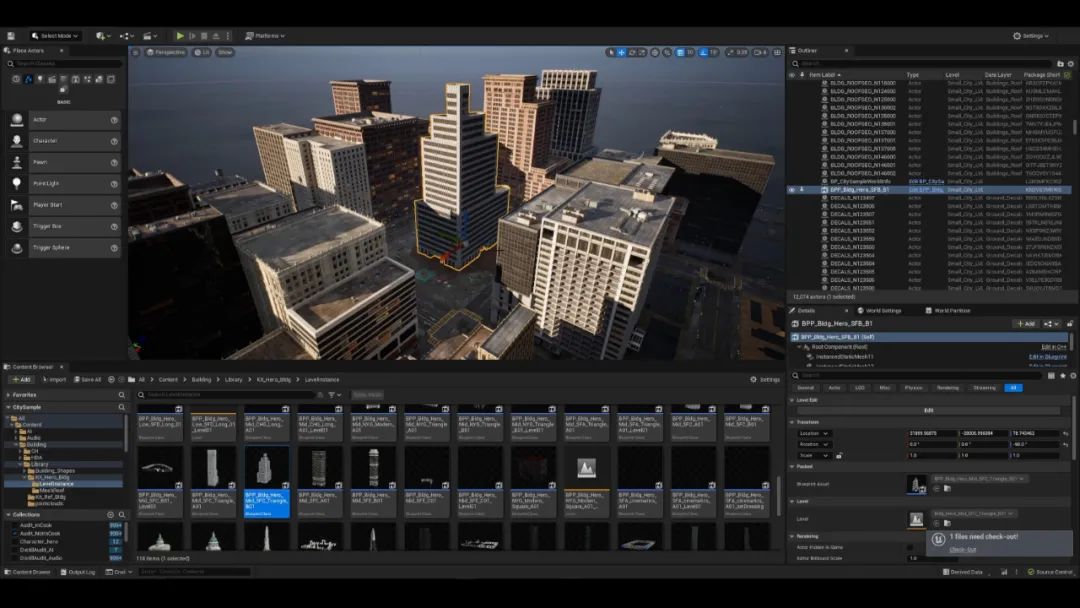Open the Platforms dropdown menu
1080x608 pixels.
pos(265,36)
